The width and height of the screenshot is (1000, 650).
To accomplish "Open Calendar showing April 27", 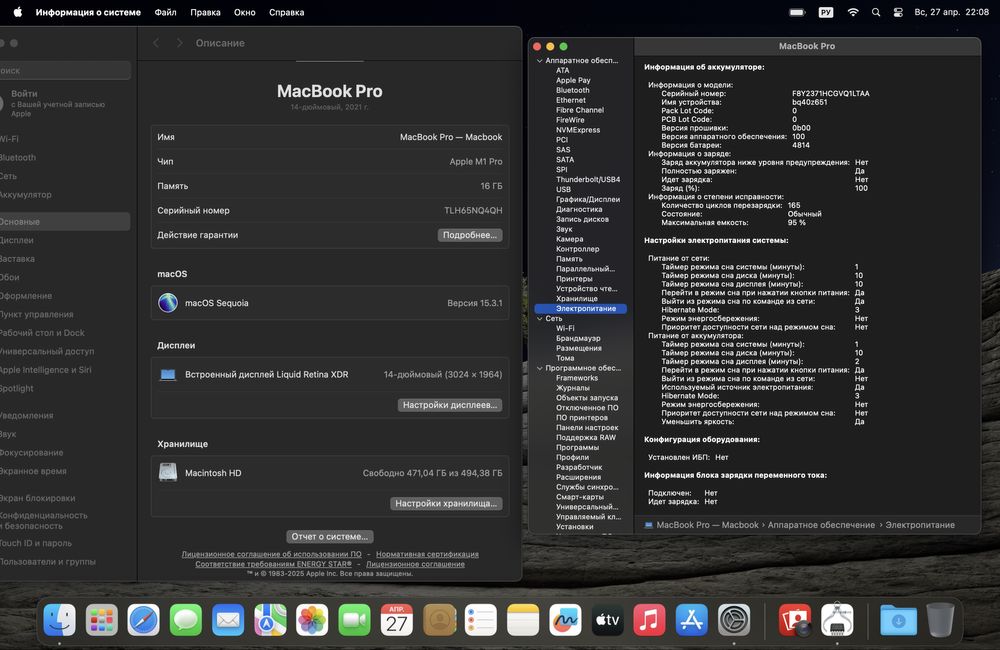I will click(397, 619).
